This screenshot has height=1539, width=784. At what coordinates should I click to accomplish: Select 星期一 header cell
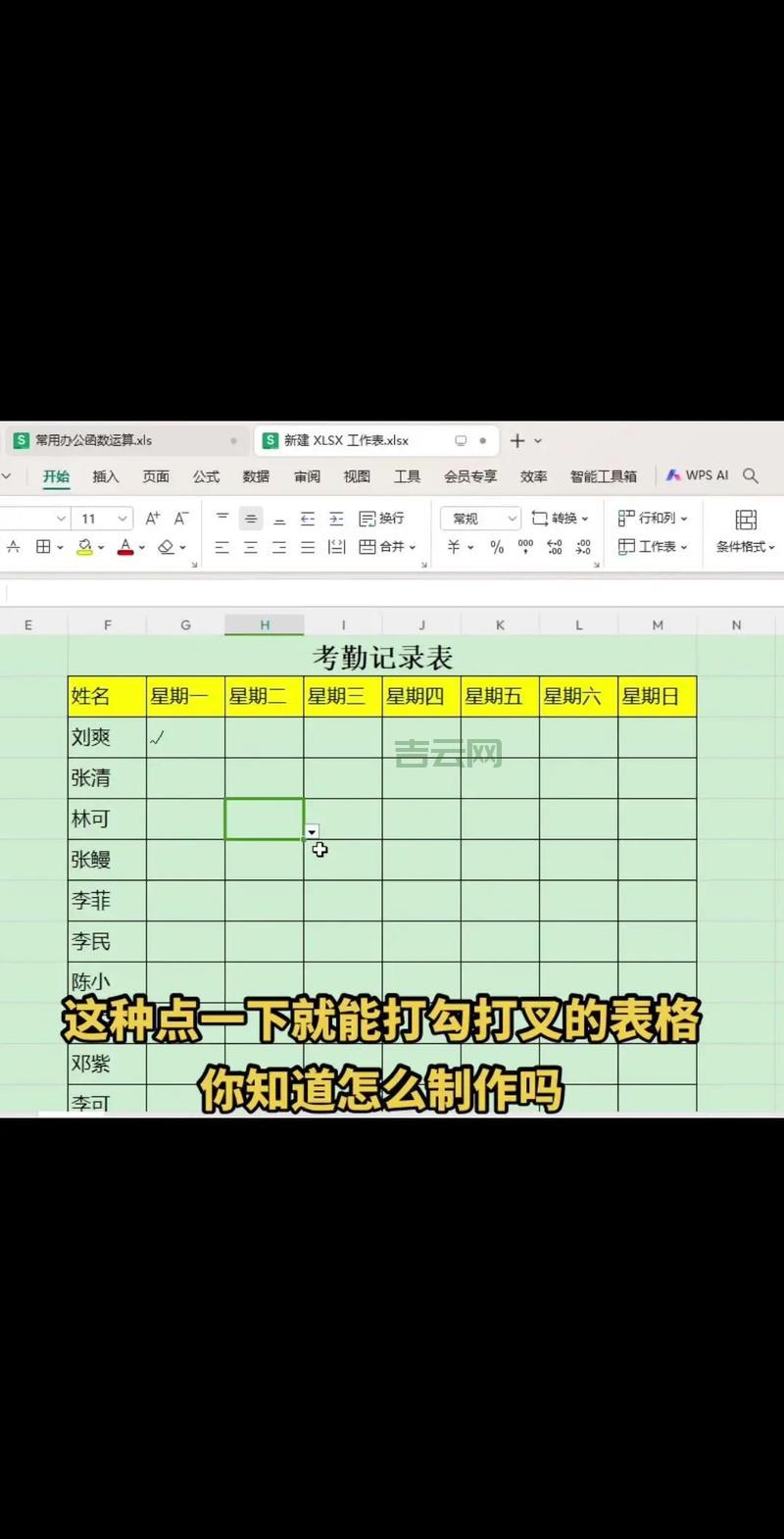[x=185, y=696]
